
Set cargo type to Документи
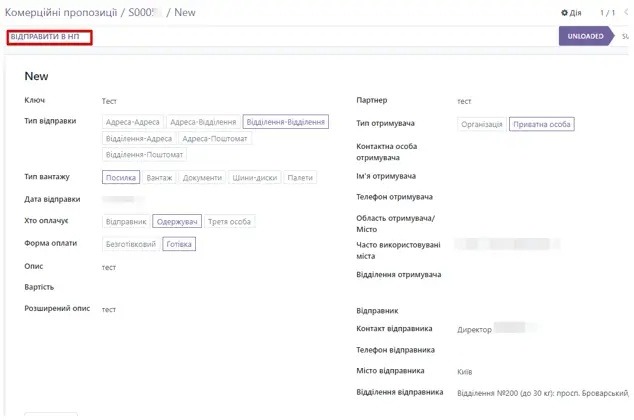pyautogui.click(x=202, y=177)
